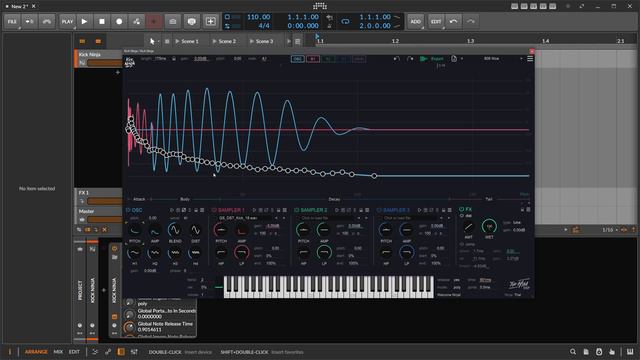Click the Kick Ninja redo icon
This screenshot has height=360, width=640.
pos(410,59)
